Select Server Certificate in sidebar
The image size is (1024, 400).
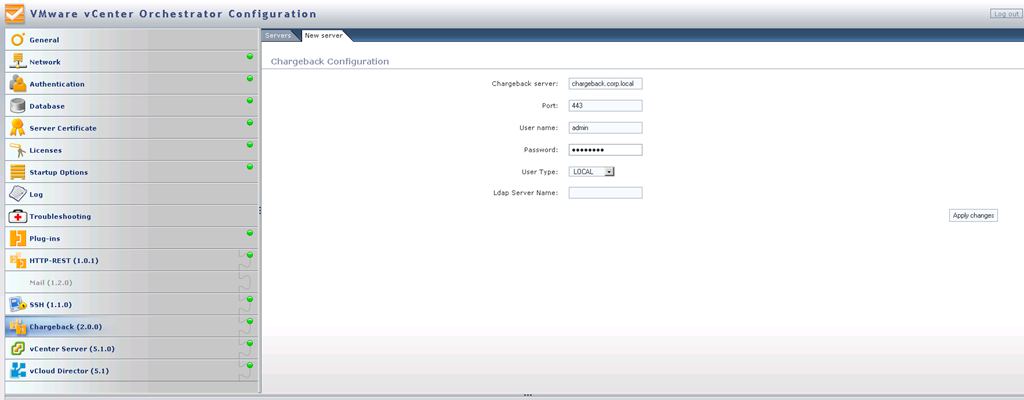tap(131, 128)
